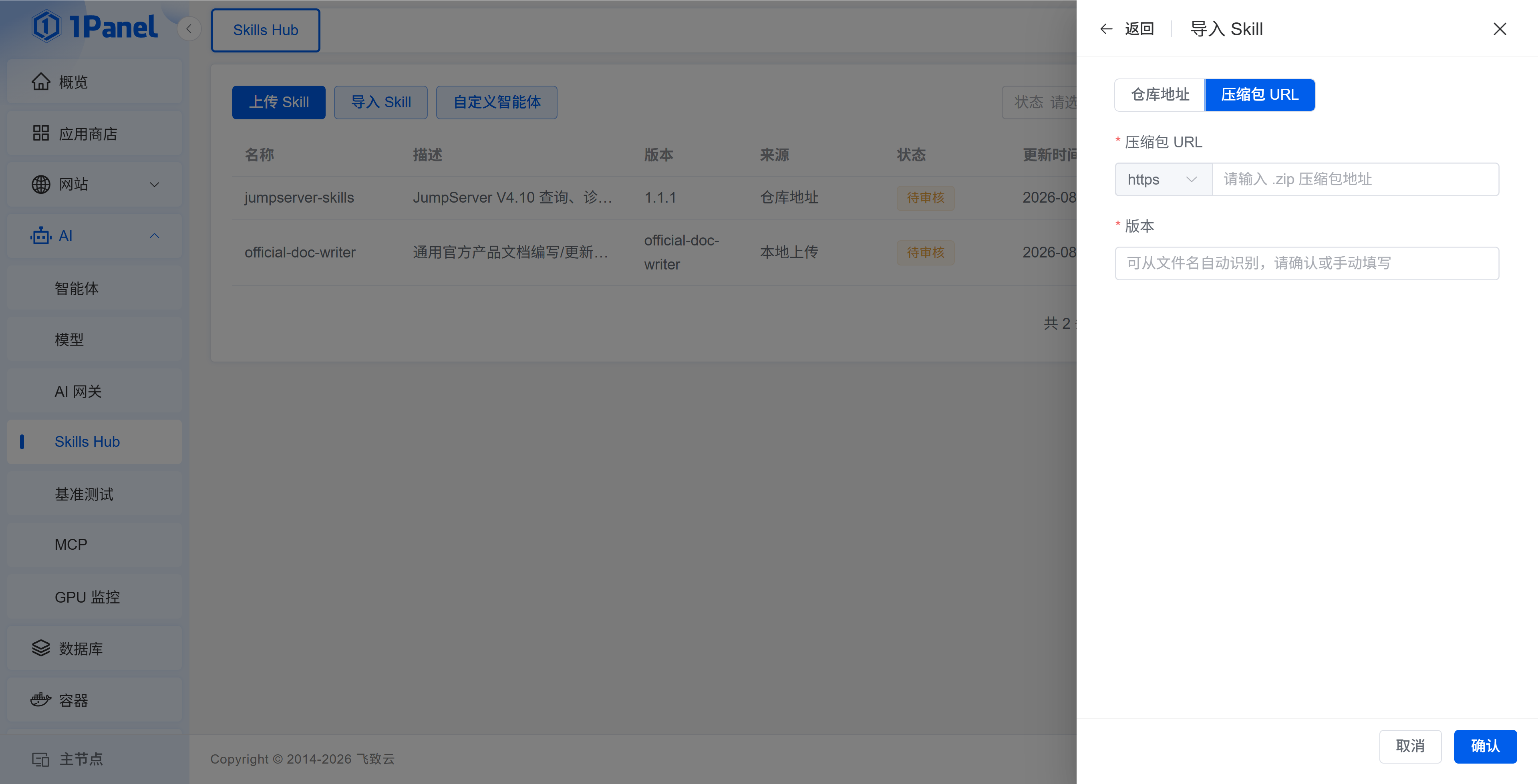Click the 待审核 tag in jumpserver-skills row

click(x=926, y=198)
